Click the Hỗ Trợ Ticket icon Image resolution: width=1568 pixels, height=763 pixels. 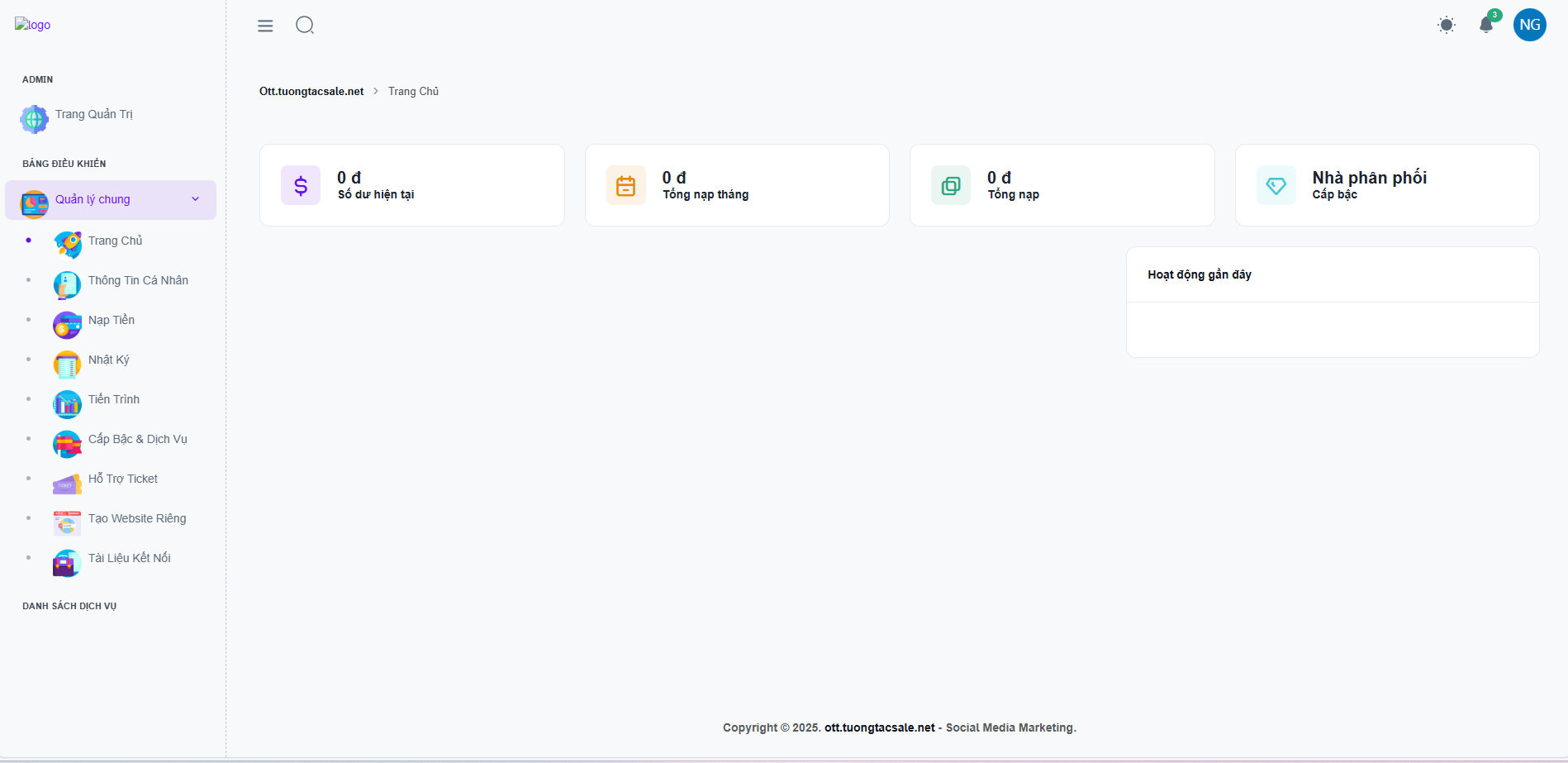pyautogui.click(x=67, y=484)
